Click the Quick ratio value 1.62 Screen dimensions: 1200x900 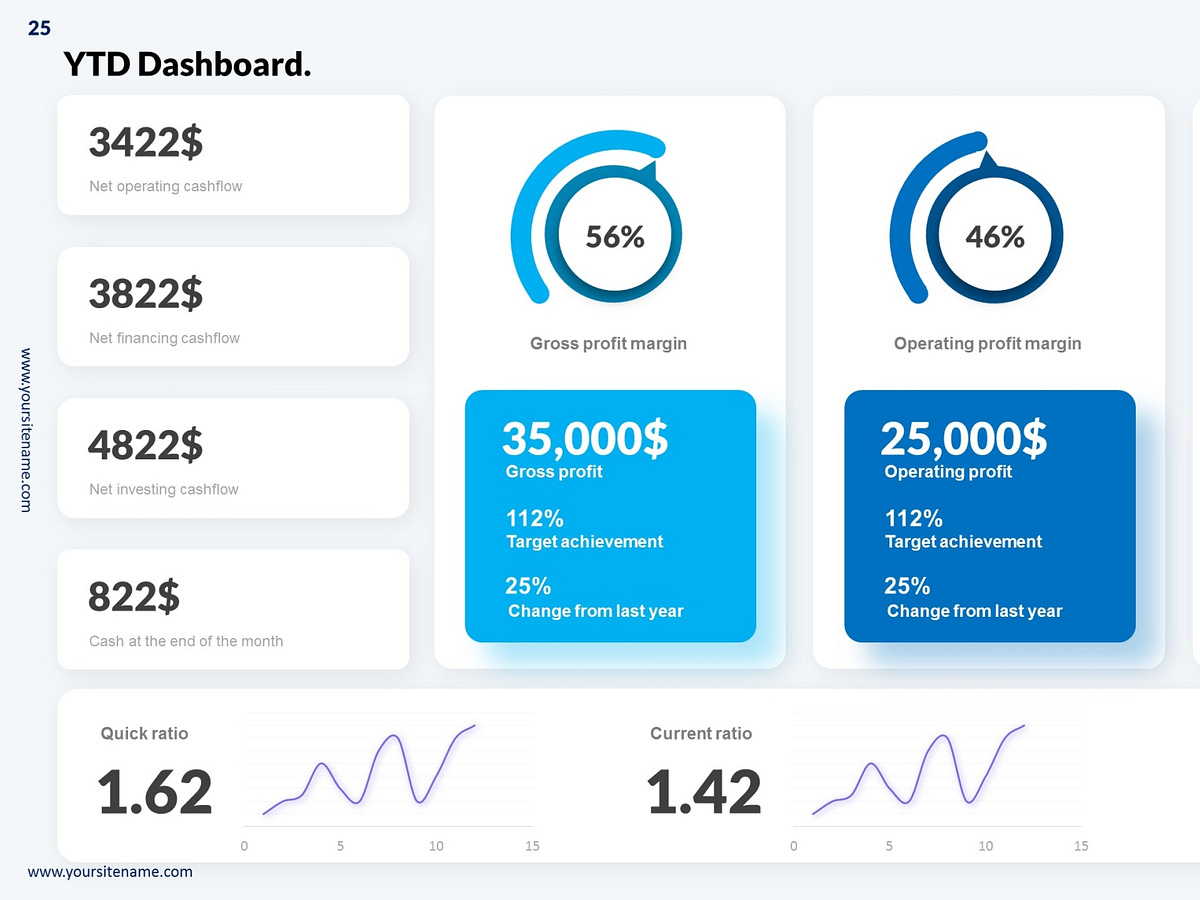[155, 791]
